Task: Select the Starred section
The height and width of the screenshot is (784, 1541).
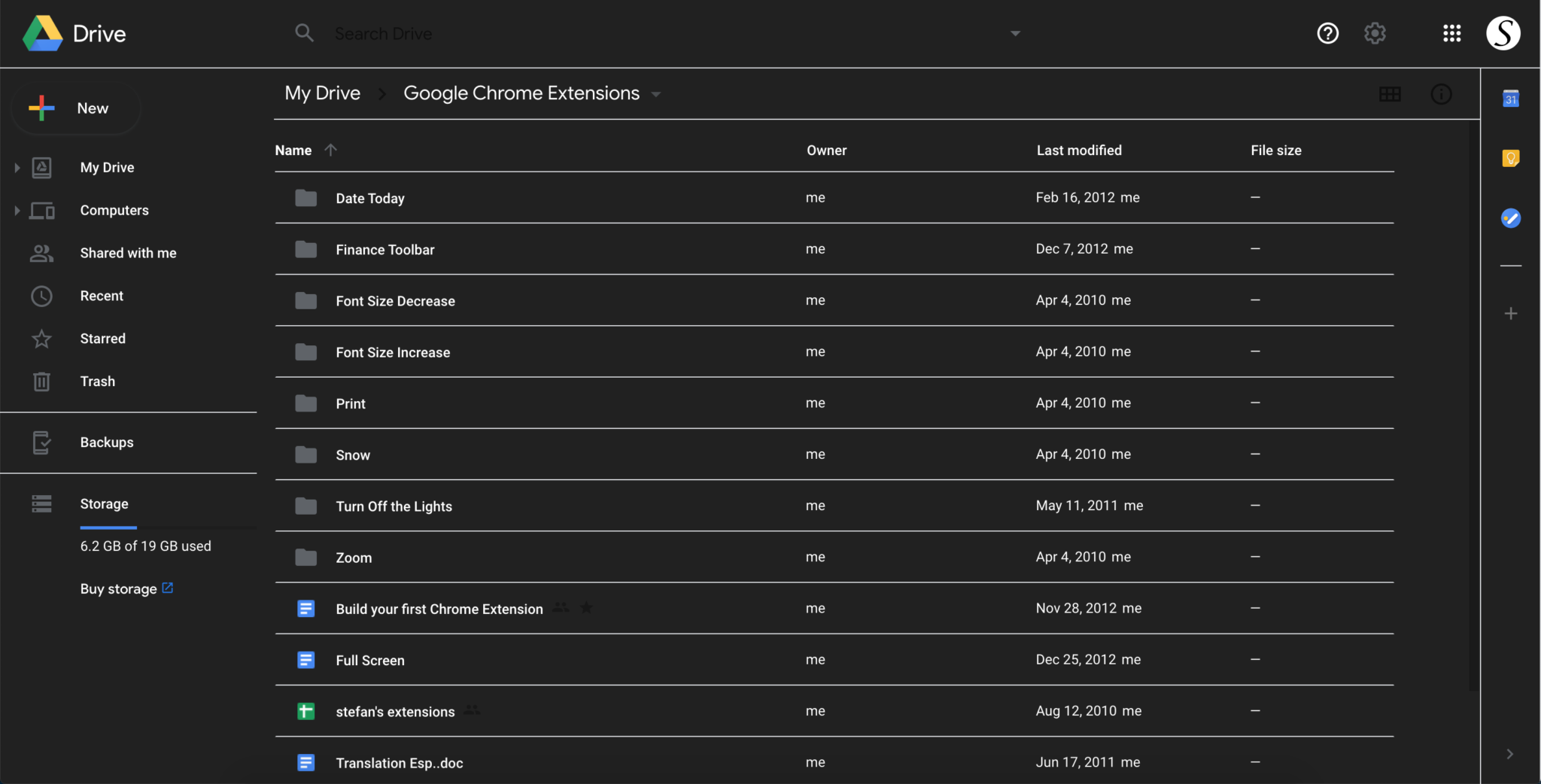Action: [103, 339]
